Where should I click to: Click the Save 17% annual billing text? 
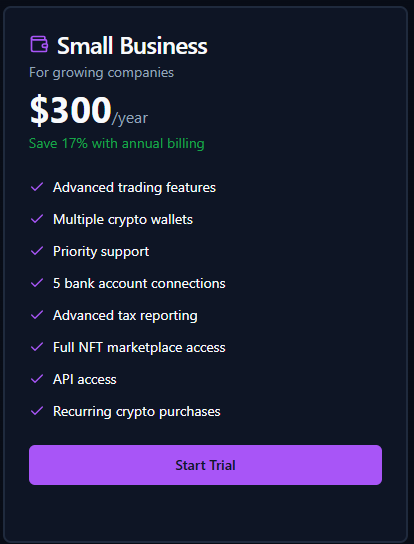(117, 143)
